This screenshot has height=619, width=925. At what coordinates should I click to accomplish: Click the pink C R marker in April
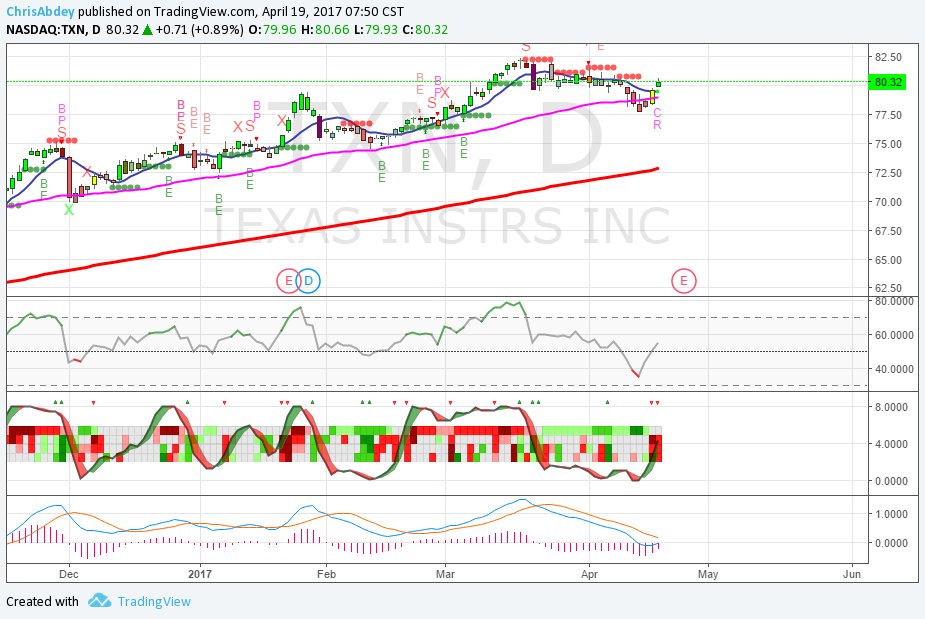click(657, 119)
